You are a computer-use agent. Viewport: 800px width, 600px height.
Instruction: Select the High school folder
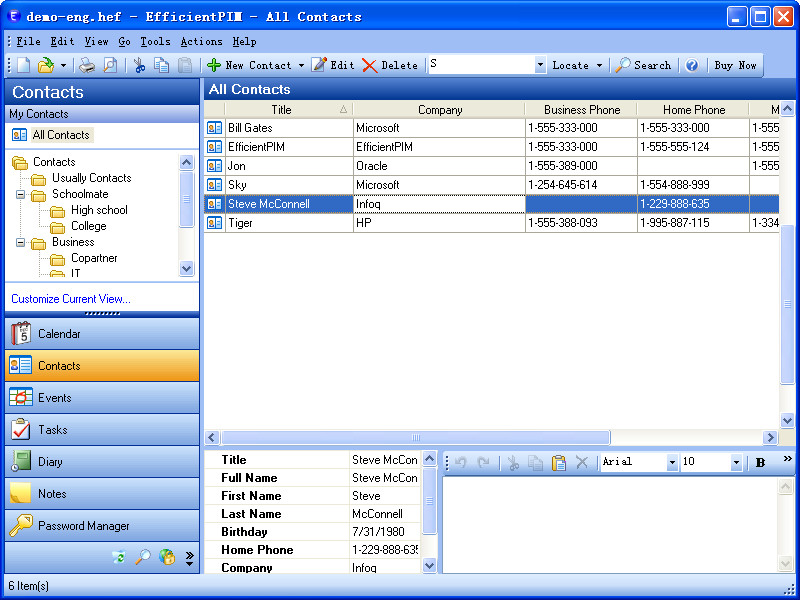(x=99, y=210)
